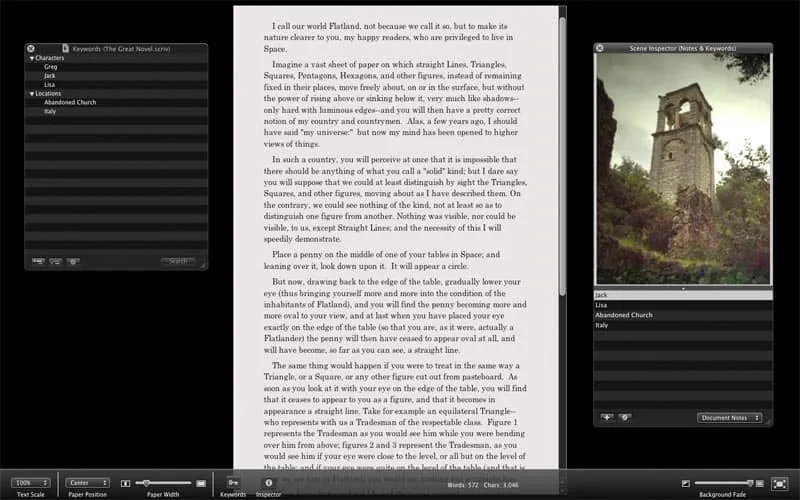Screen dimensions: 800x500
Task: Open the Text Scale 100% dropdown
Action: click(31, 483)
